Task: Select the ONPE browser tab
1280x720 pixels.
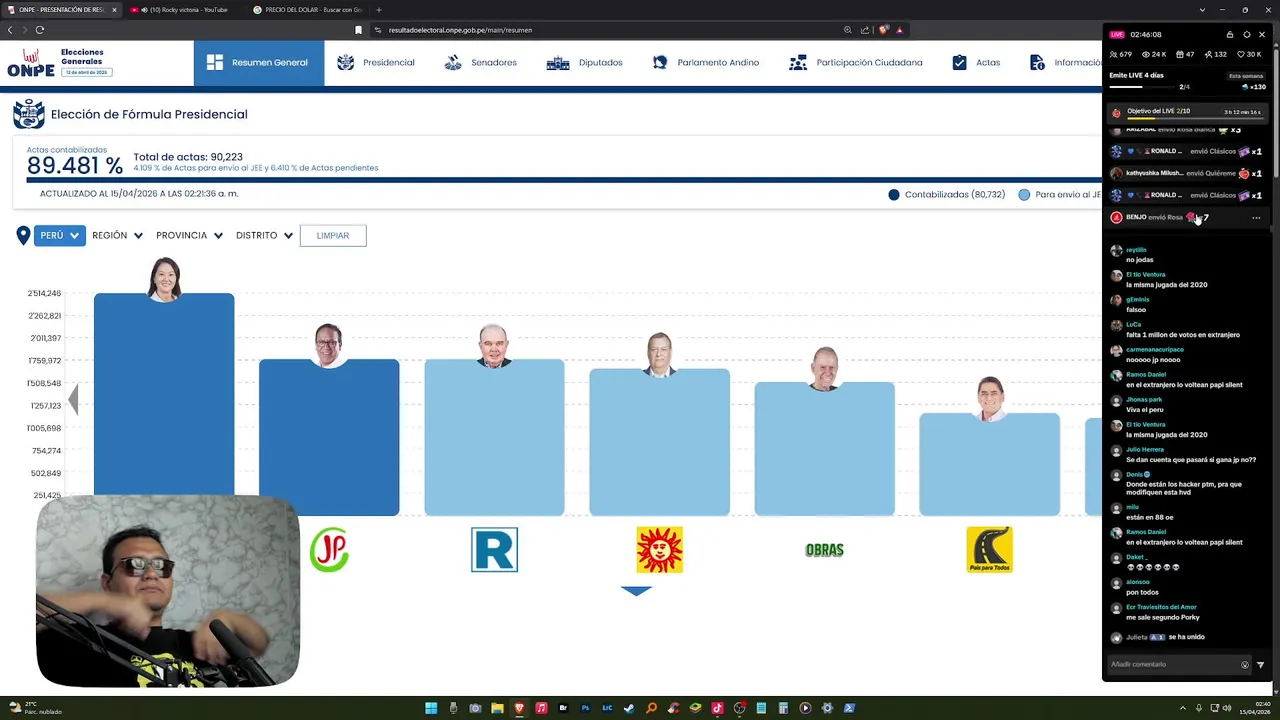Action: coord(62,10)
